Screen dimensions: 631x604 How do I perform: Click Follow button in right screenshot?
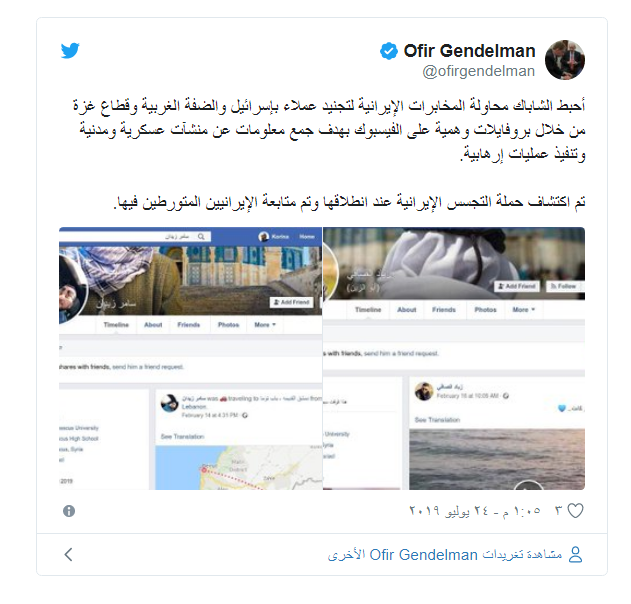tap(563, 286)
